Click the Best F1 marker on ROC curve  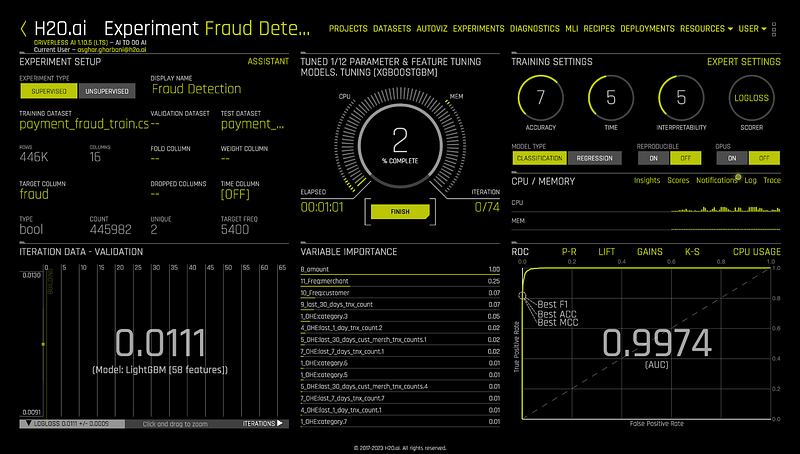pos(522,296)
